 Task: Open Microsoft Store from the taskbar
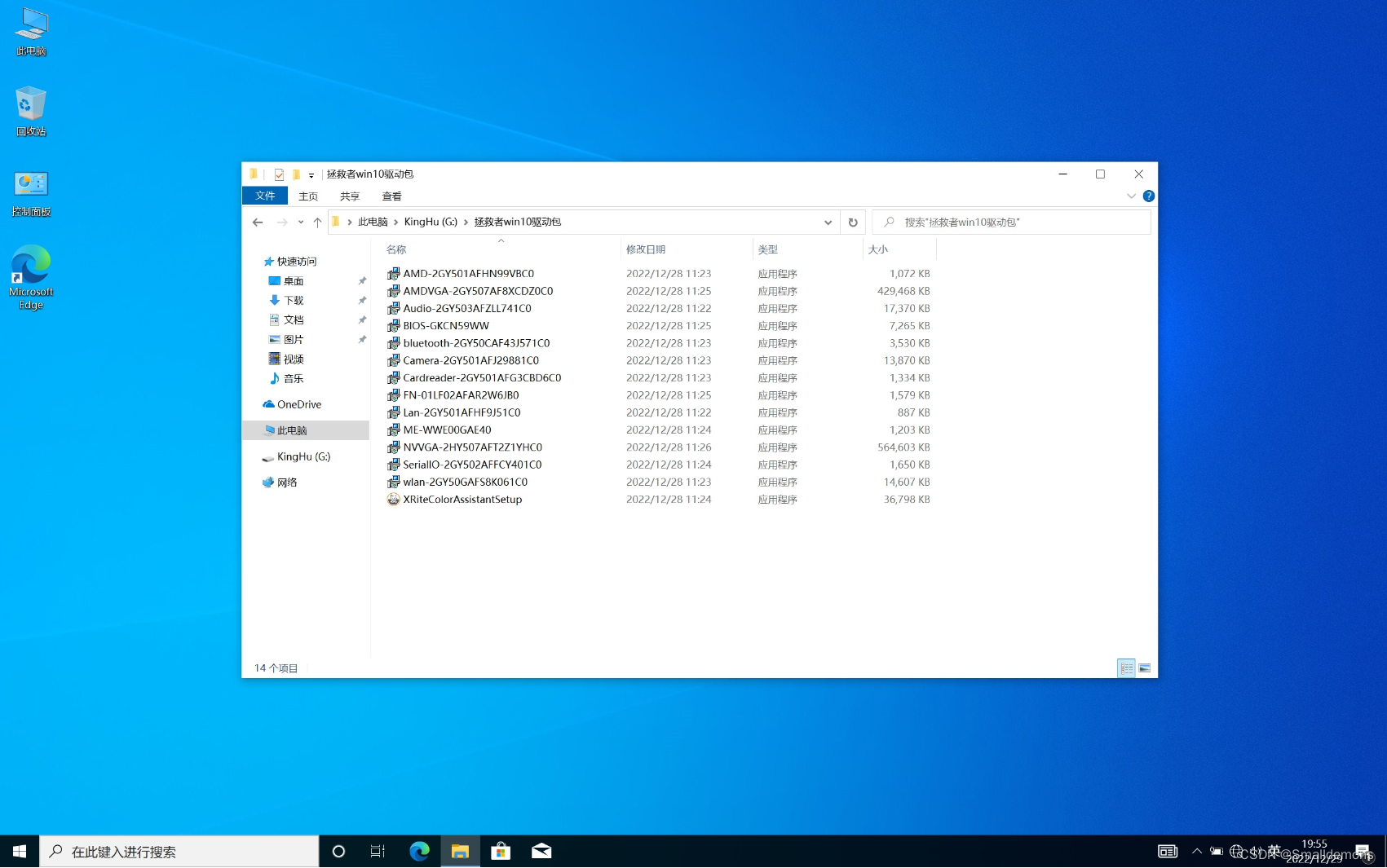501,852
